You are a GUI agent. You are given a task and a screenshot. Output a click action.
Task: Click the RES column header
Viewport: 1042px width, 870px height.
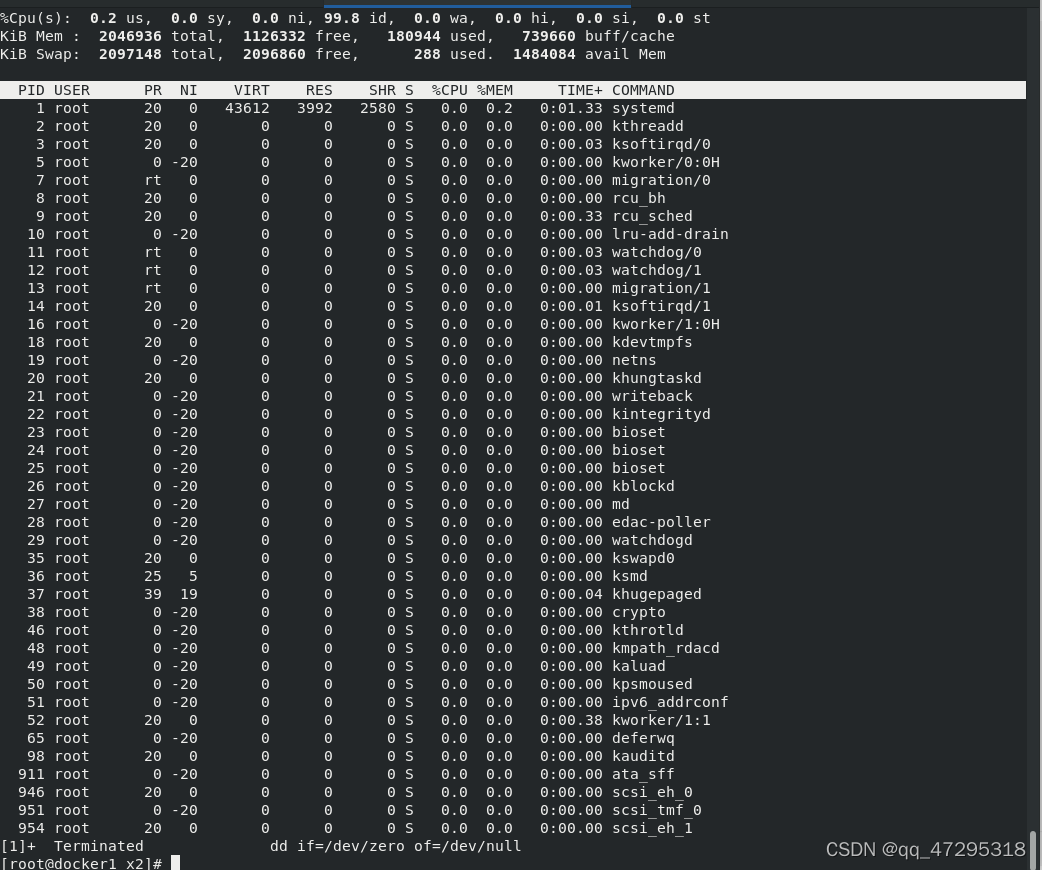pyautogui.click(x=319, y=90)
